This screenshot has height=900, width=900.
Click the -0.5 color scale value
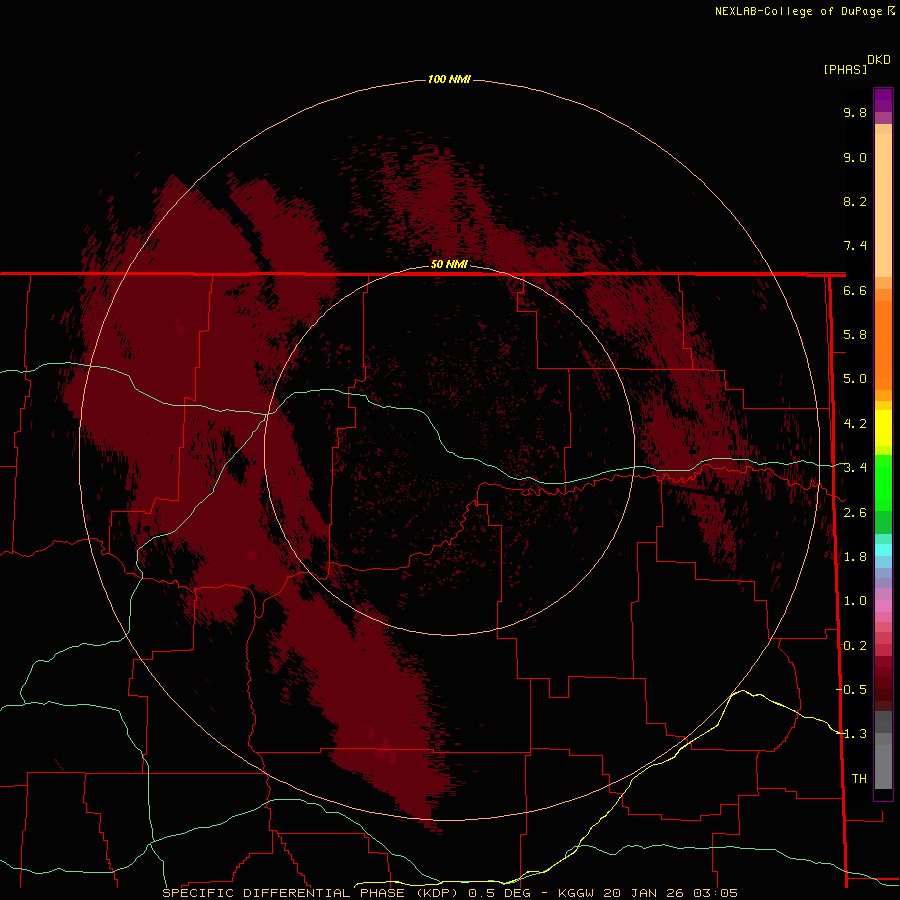pos(851,690)
